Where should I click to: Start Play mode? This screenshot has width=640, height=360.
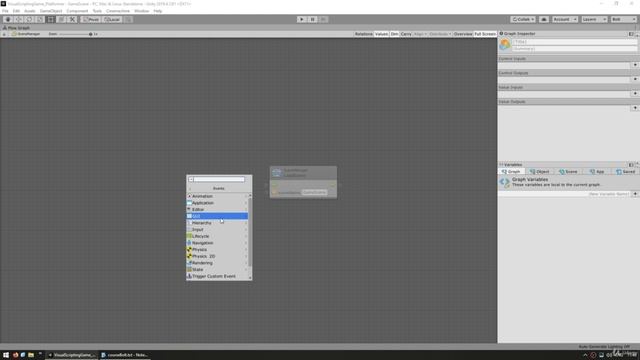pos(302,19)
